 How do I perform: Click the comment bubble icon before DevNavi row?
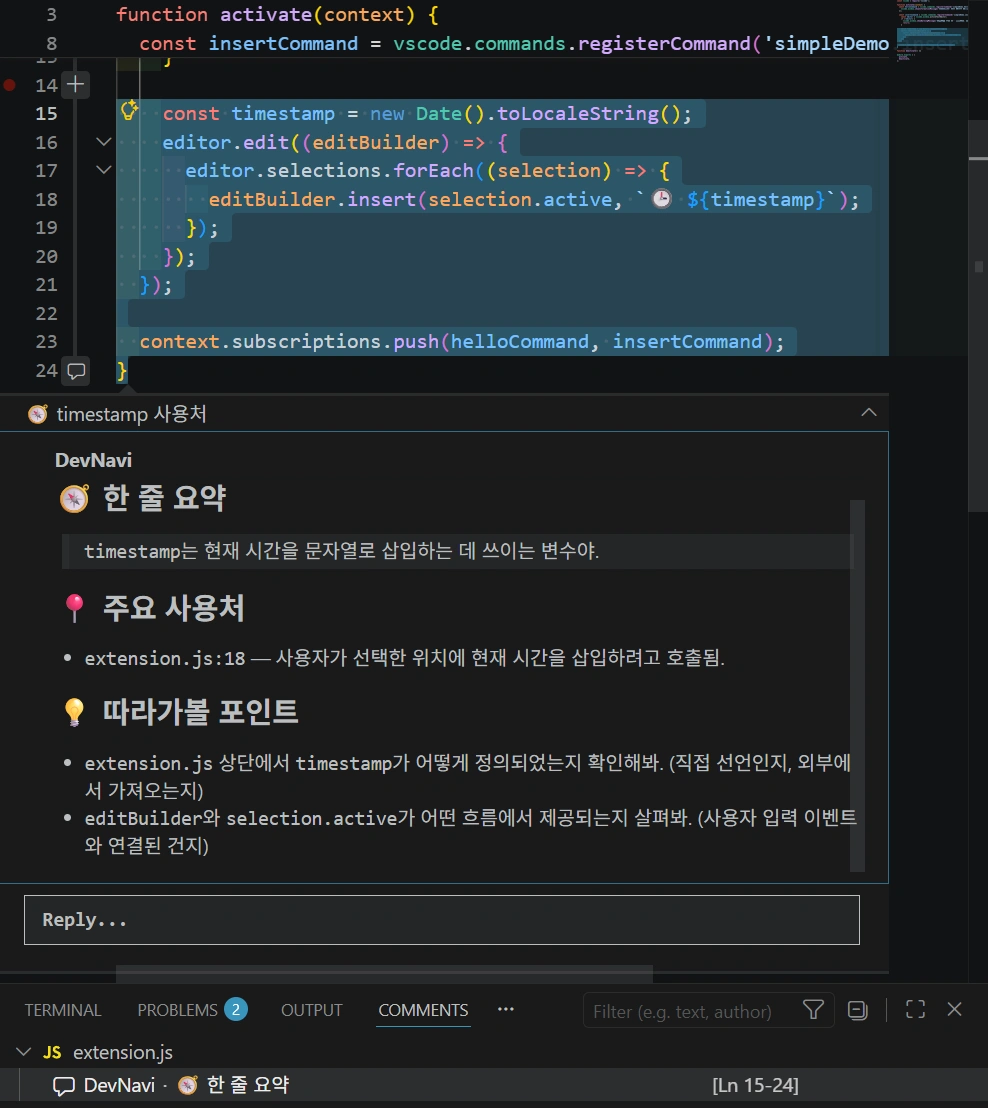point(64,1085)
